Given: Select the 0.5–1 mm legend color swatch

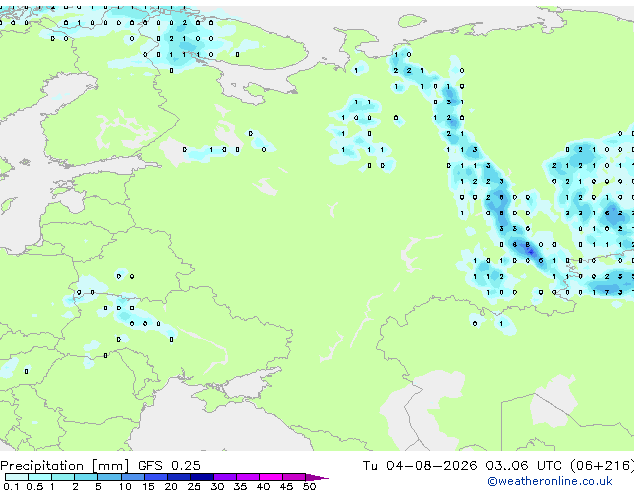Looking at the screenshot, I should pyautogui.click(x=40, y=477).
